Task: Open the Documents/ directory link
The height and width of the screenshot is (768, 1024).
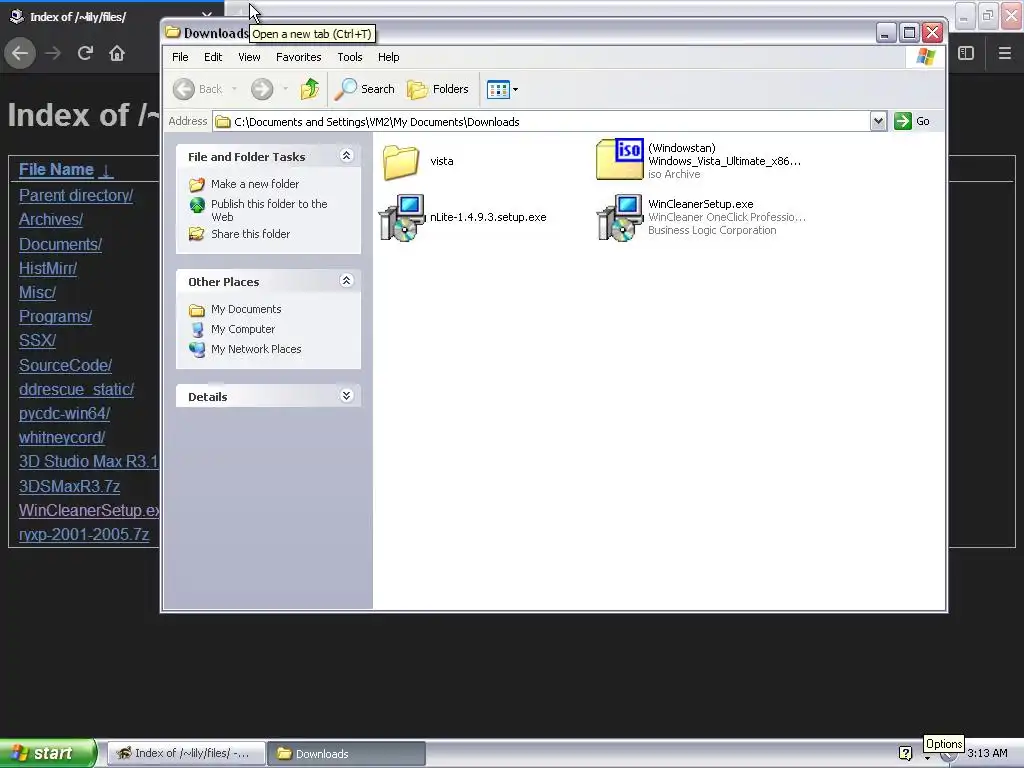Action: [60, 244]
